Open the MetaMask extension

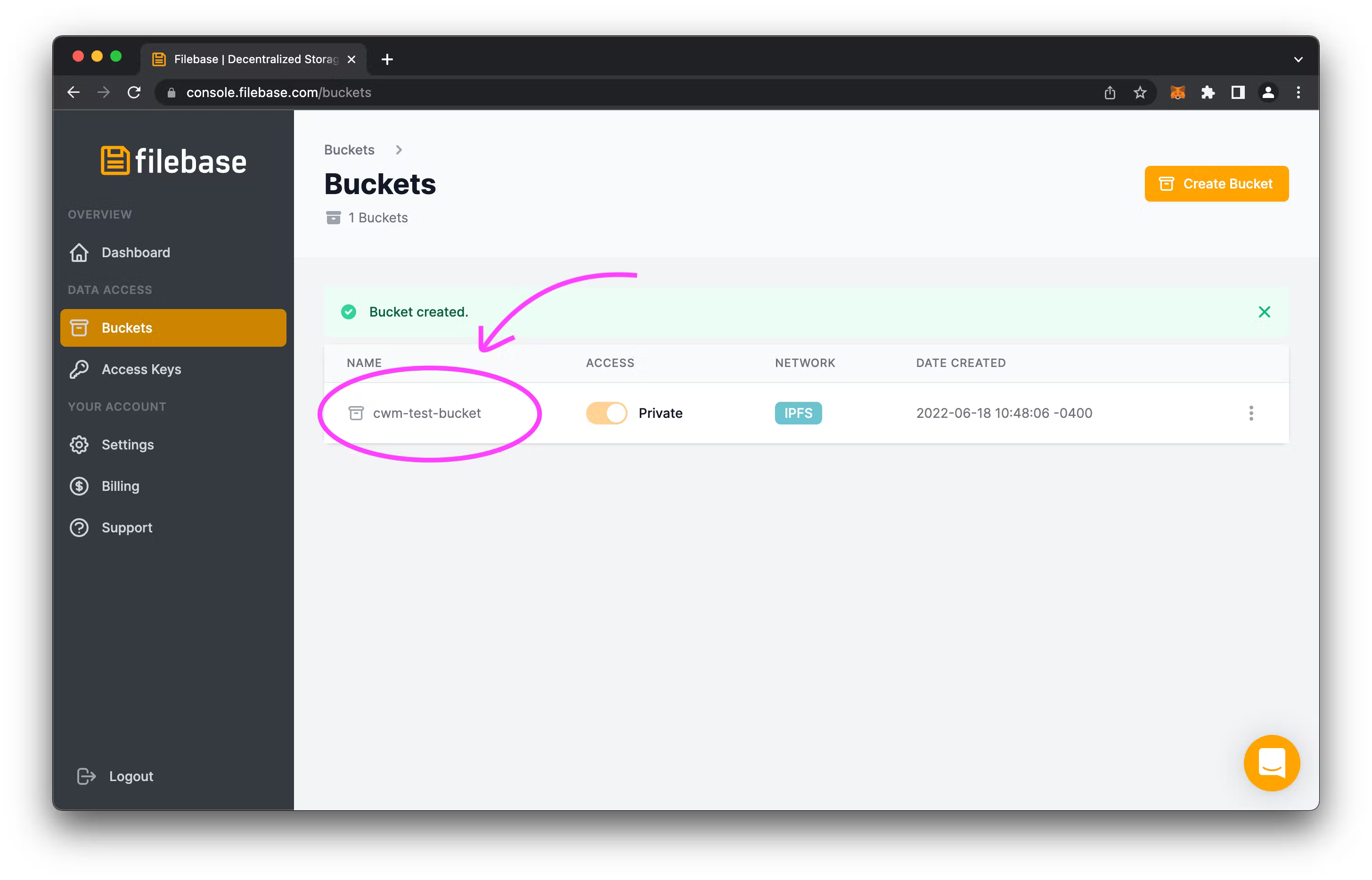coord(1178,92)
